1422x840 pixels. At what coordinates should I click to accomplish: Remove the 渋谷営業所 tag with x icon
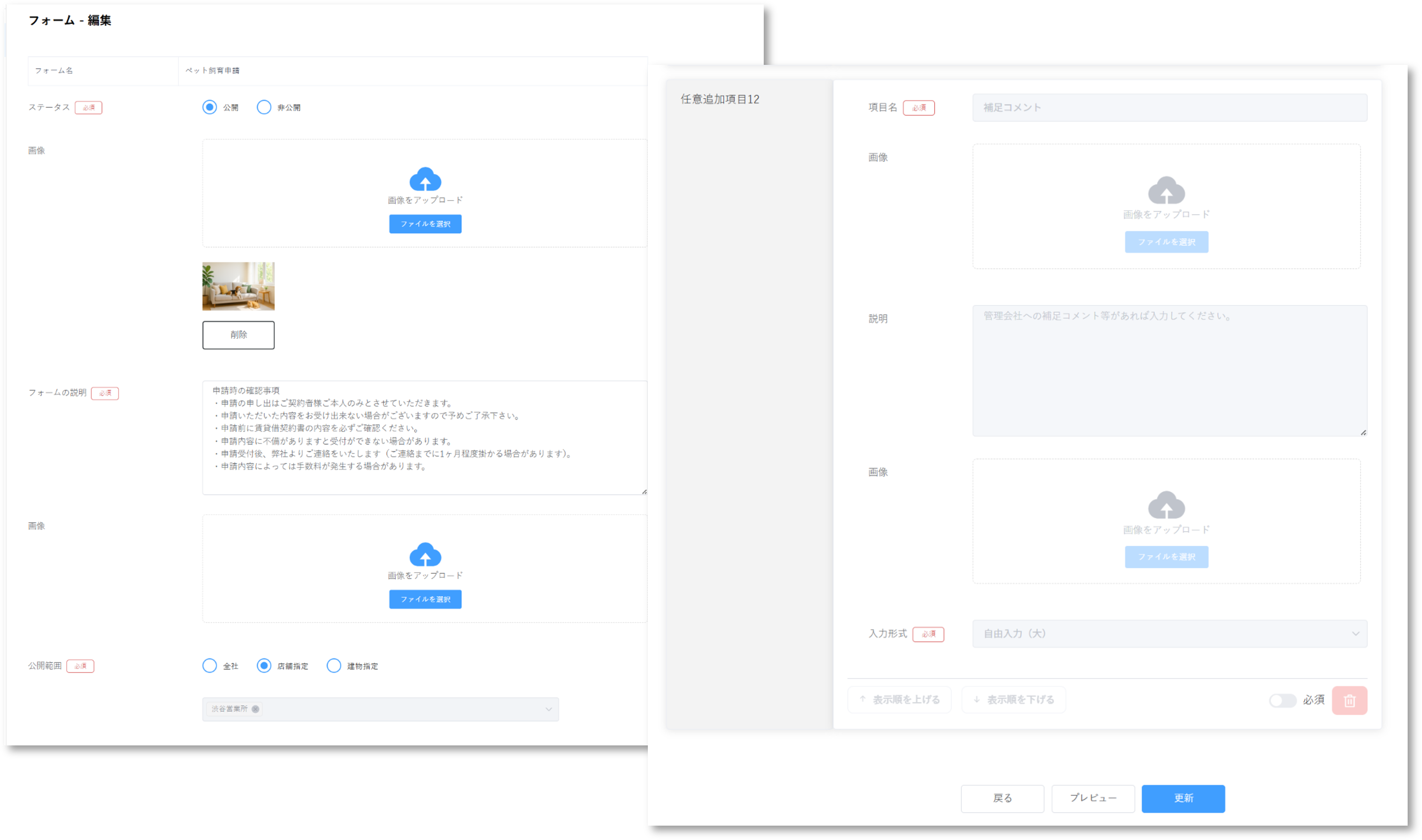point(255,709)
